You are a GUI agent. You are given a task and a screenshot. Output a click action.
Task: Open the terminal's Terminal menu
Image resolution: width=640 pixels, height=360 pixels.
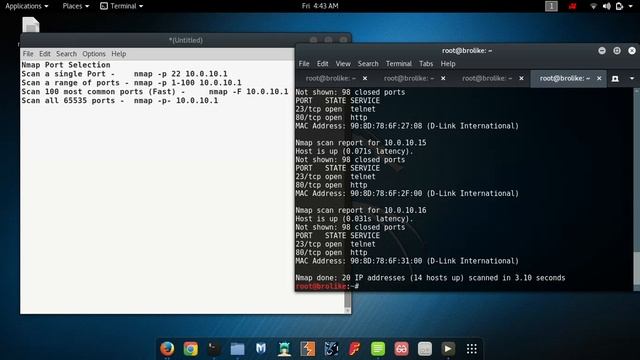(x=399, y=64)
